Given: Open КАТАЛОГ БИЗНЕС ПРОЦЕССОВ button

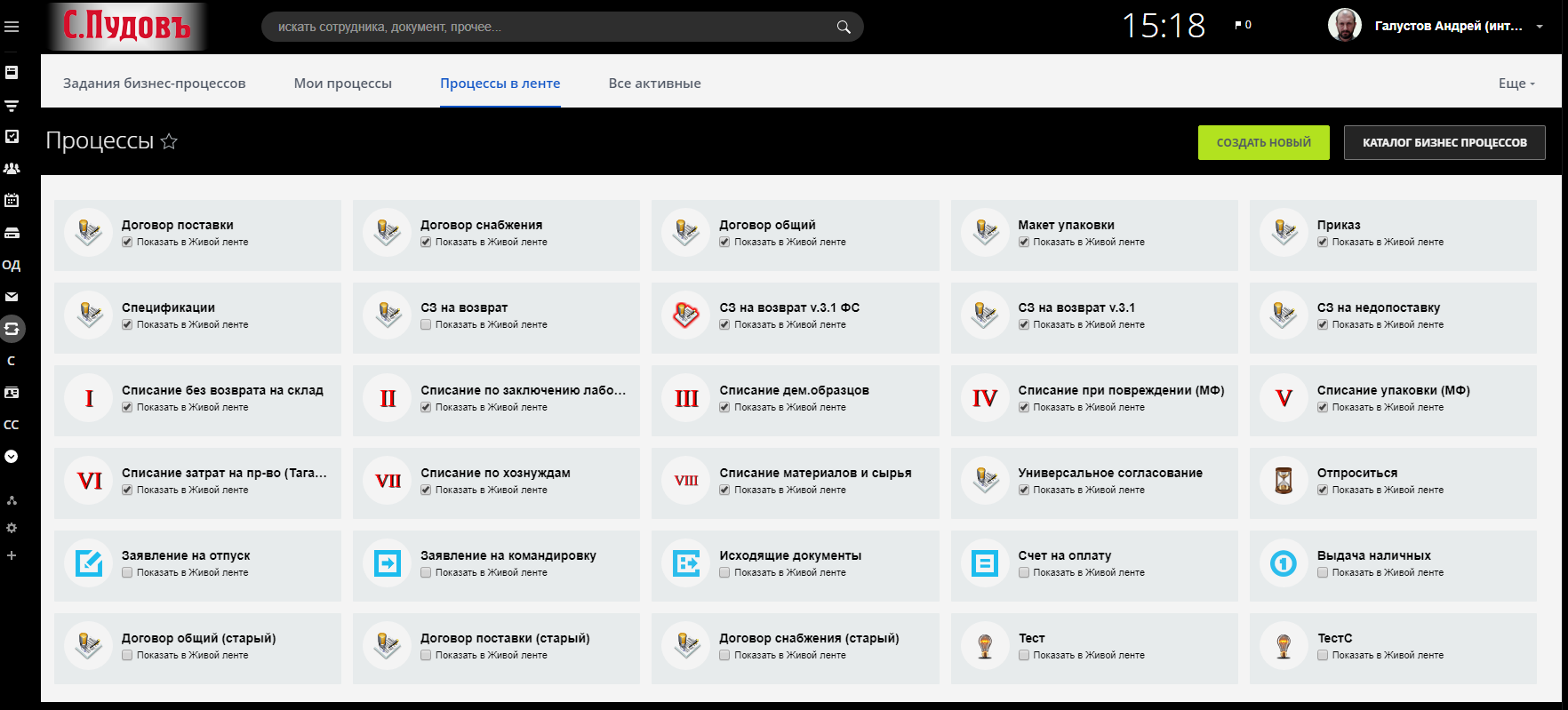Looking at the screenshot, I should pos(1444,142).
